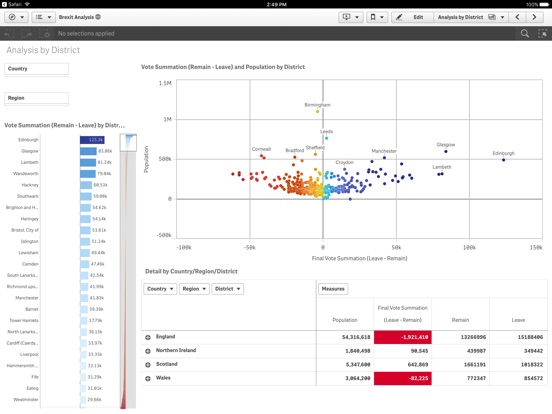This screenshot has height=414, width=552.
Task: Open the District dimension dropdown in pivot table
Action: tap(227, 289)
